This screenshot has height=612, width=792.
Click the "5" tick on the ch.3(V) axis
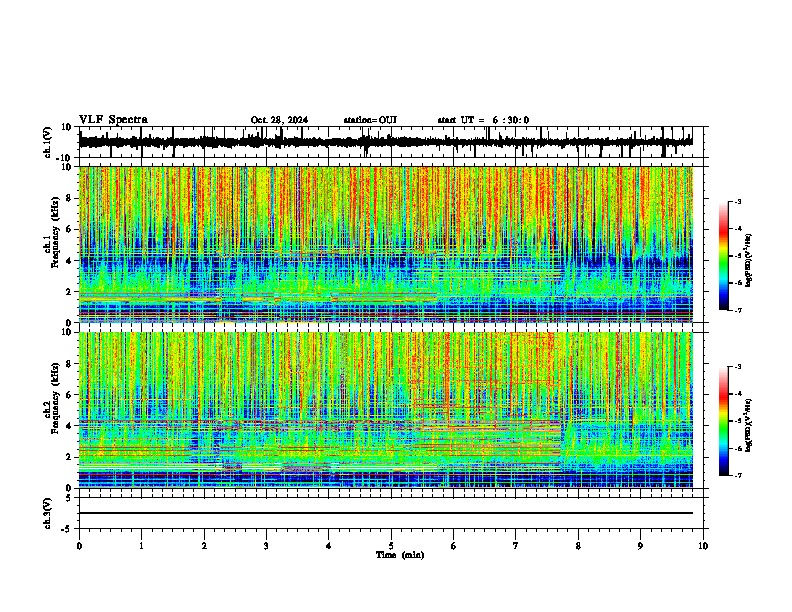[70, 498]
